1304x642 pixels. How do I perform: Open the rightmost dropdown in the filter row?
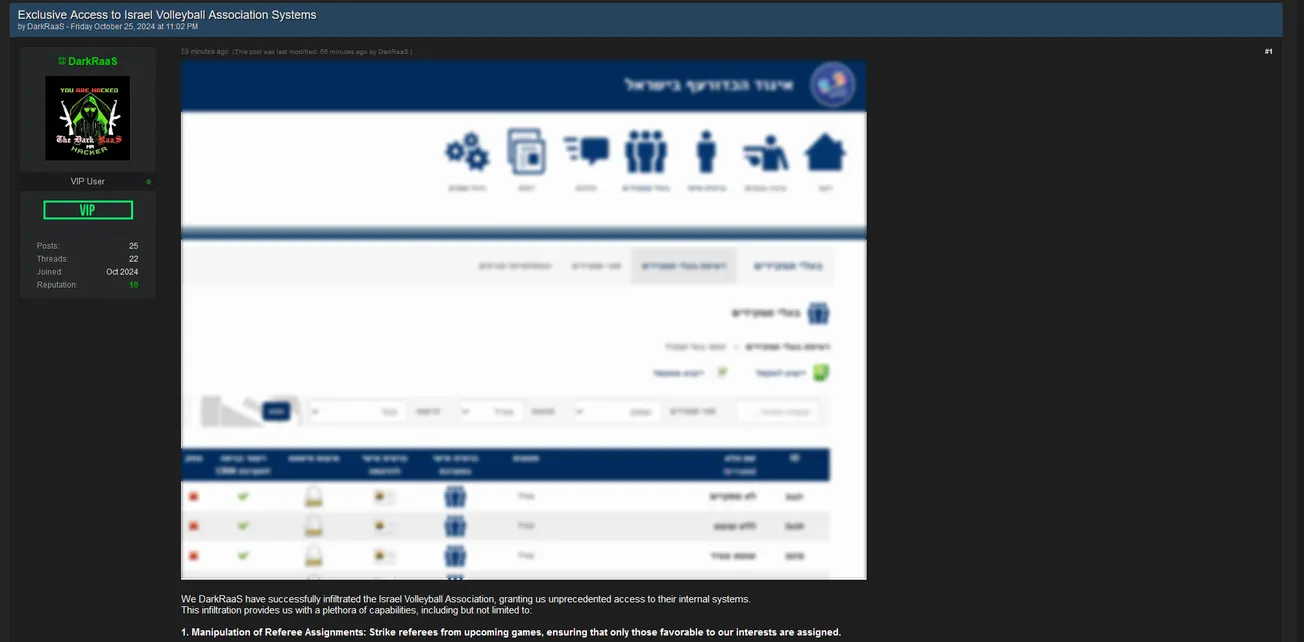pyautogui.click(x=616, y=411)
